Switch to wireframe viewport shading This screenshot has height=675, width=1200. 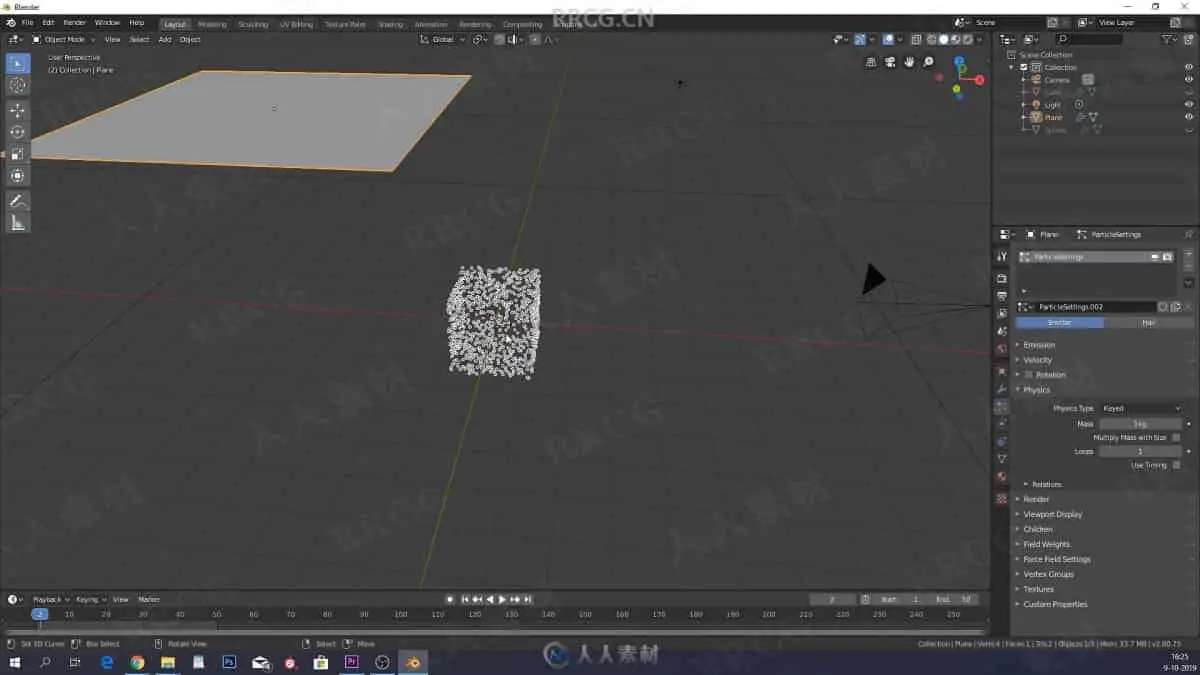coord(932,39)
